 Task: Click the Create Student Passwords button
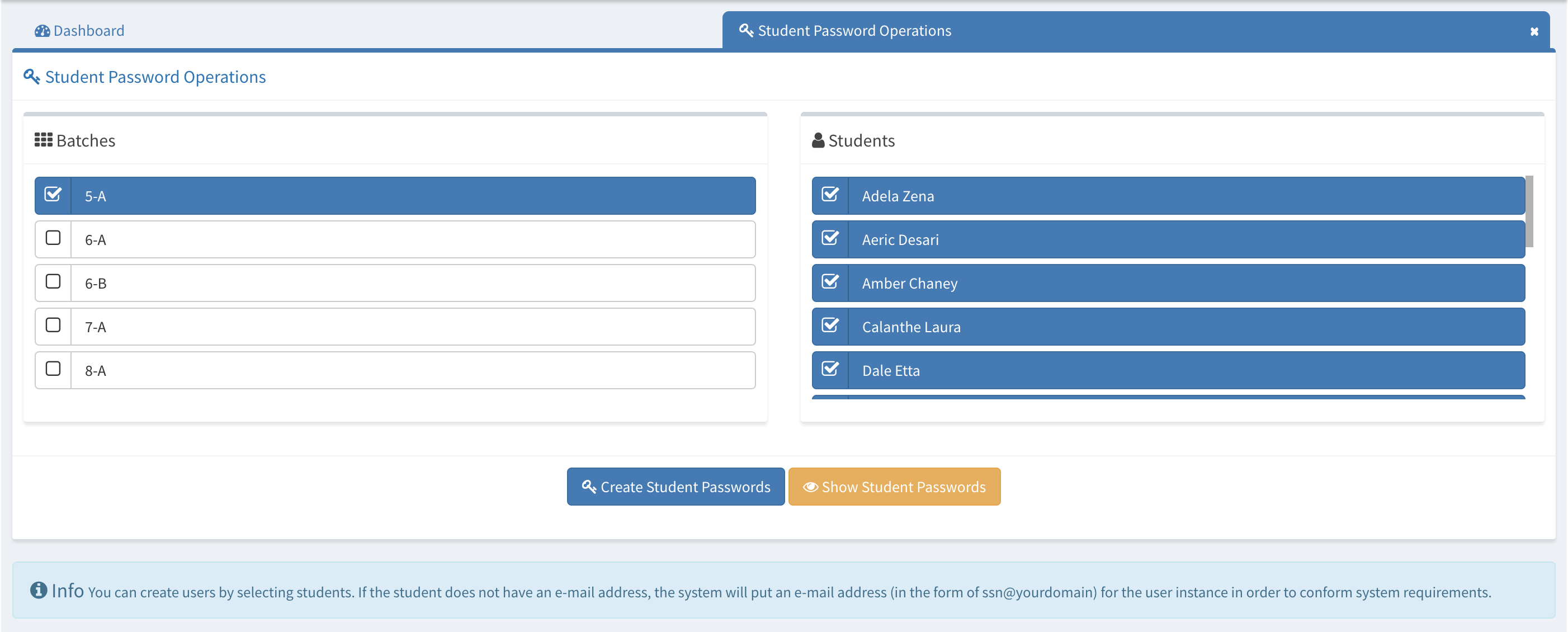pos(675,487)
